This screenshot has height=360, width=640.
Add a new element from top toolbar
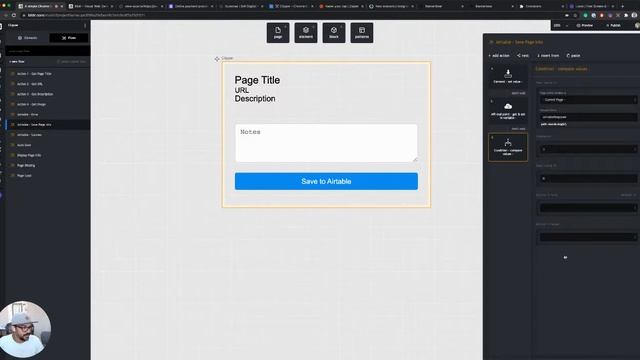(x=306, y=33)
